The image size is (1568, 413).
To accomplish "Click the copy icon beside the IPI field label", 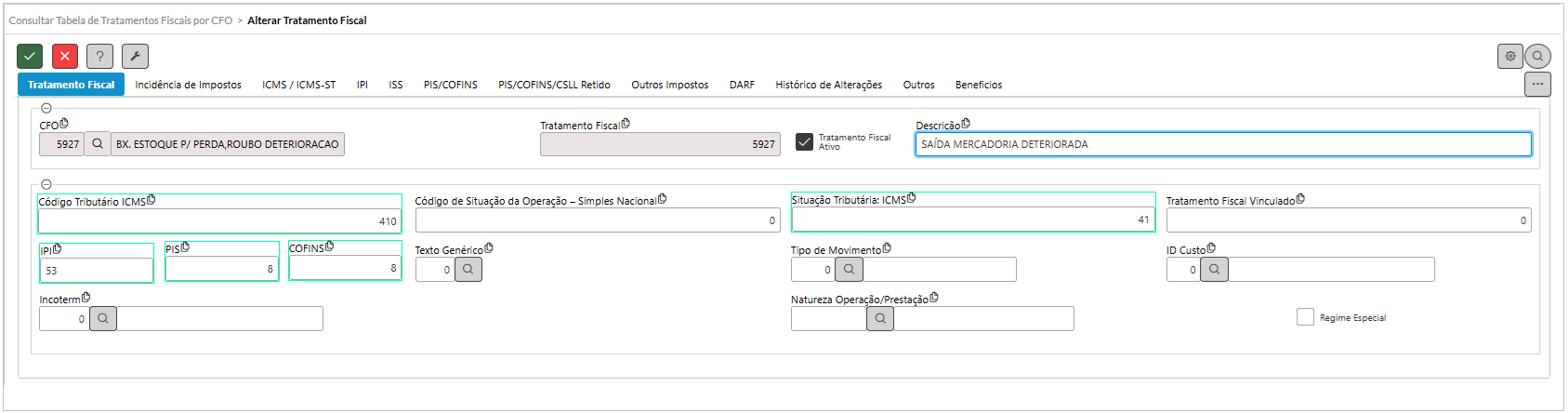I will pos(58,249).
